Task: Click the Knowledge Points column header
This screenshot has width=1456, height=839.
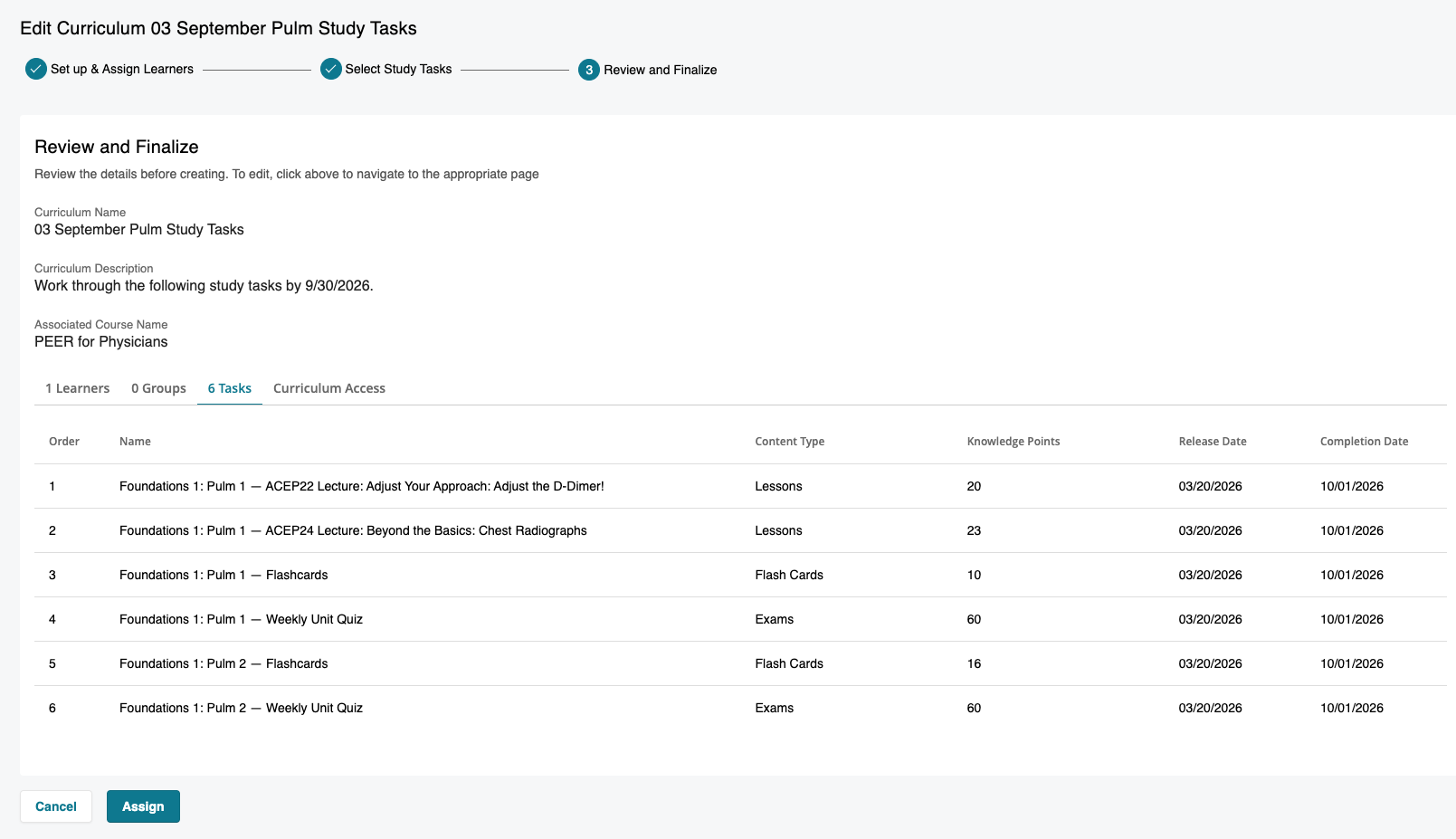Action: [x=1013, y=442]
